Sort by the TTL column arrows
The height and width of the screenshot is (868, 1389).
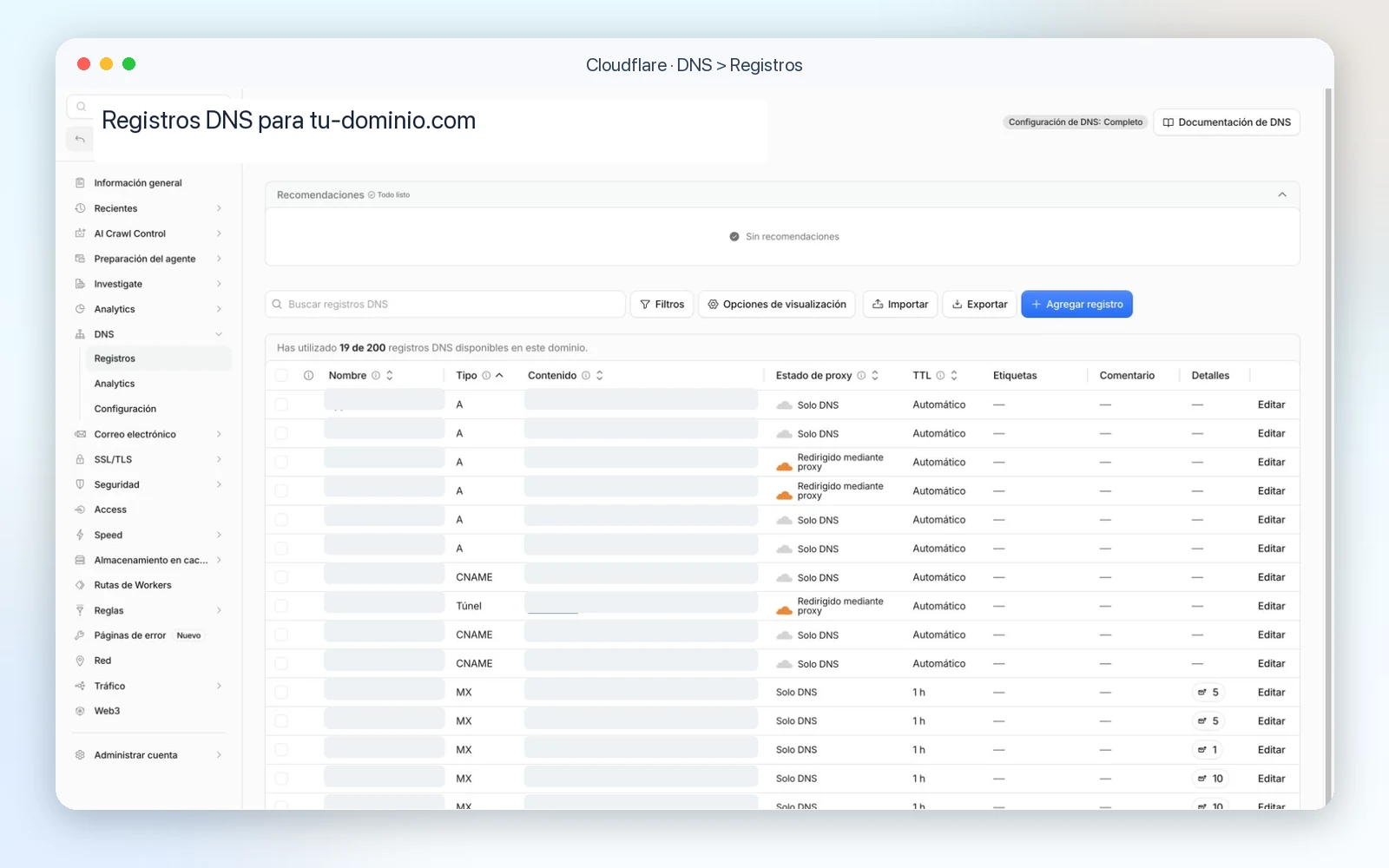pyautogui.click(x=954, y=376)
